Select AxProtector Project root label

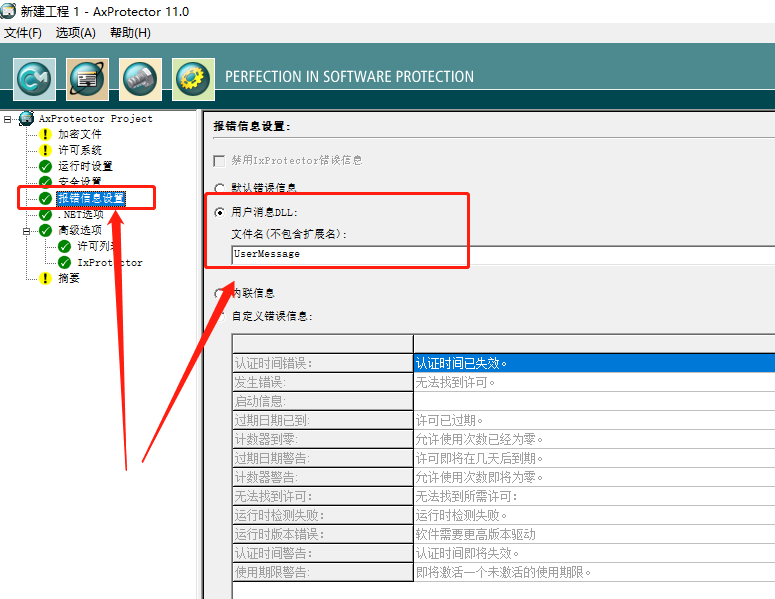pos(96,119)
